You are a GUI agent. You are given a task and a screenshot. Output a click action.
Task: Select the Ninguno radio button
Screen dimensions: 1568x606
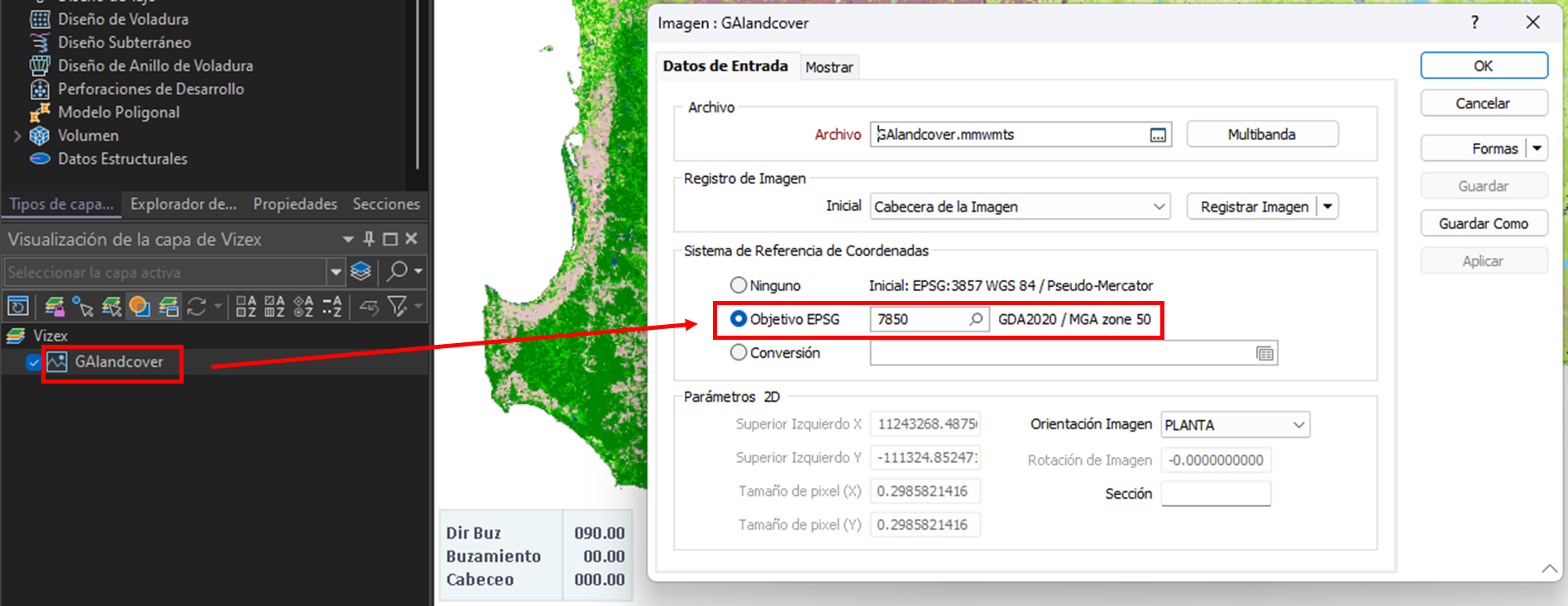(x=739, y=285)
